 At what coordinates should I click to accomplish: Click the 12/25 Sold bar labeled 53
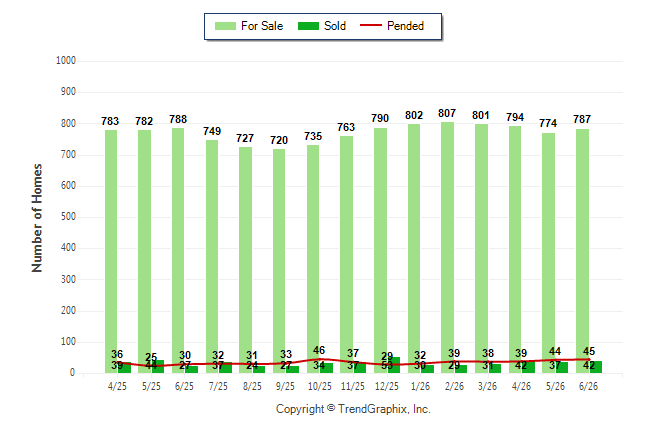(x=393, y=365)
